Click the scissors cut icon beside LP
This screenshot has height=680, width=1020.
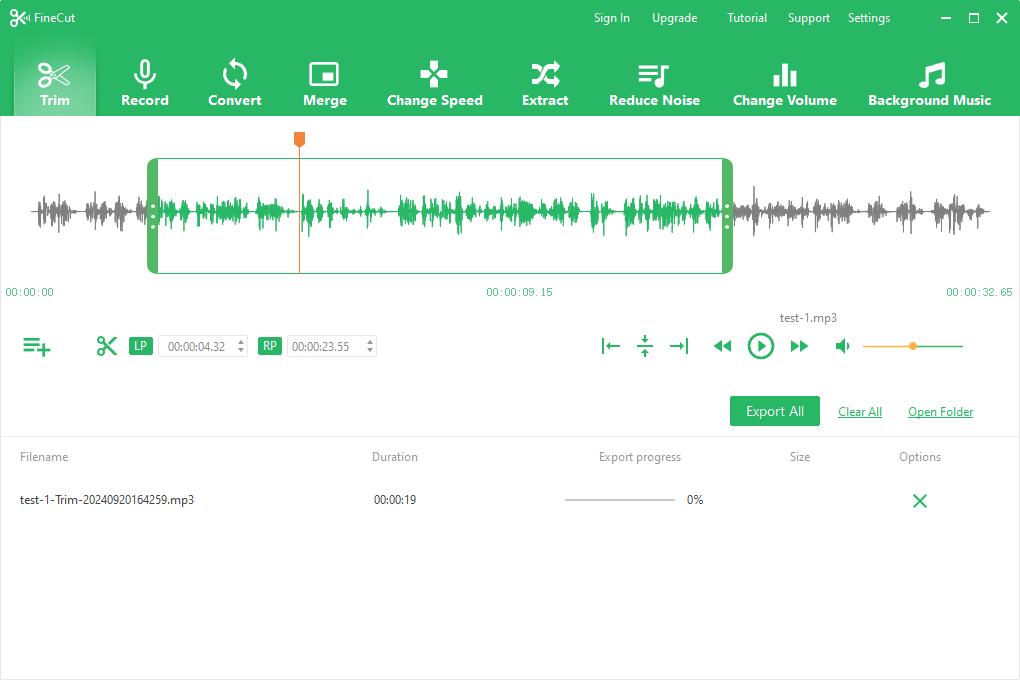pyautogui.click(x=107, y=346)
